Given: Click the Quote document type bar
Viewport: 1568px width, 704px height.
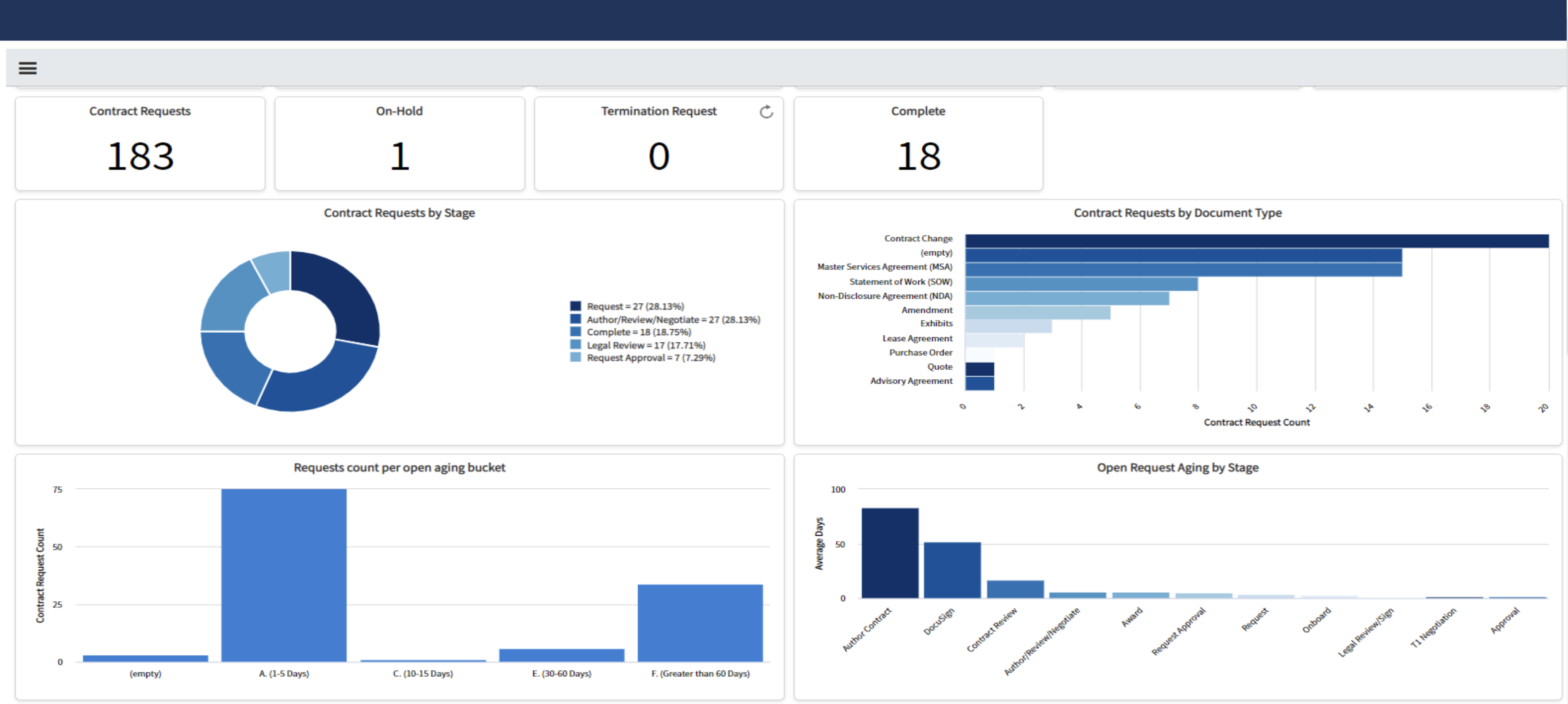Looking at the screenshot, I should pyautogui.click(x=980, y=369).
